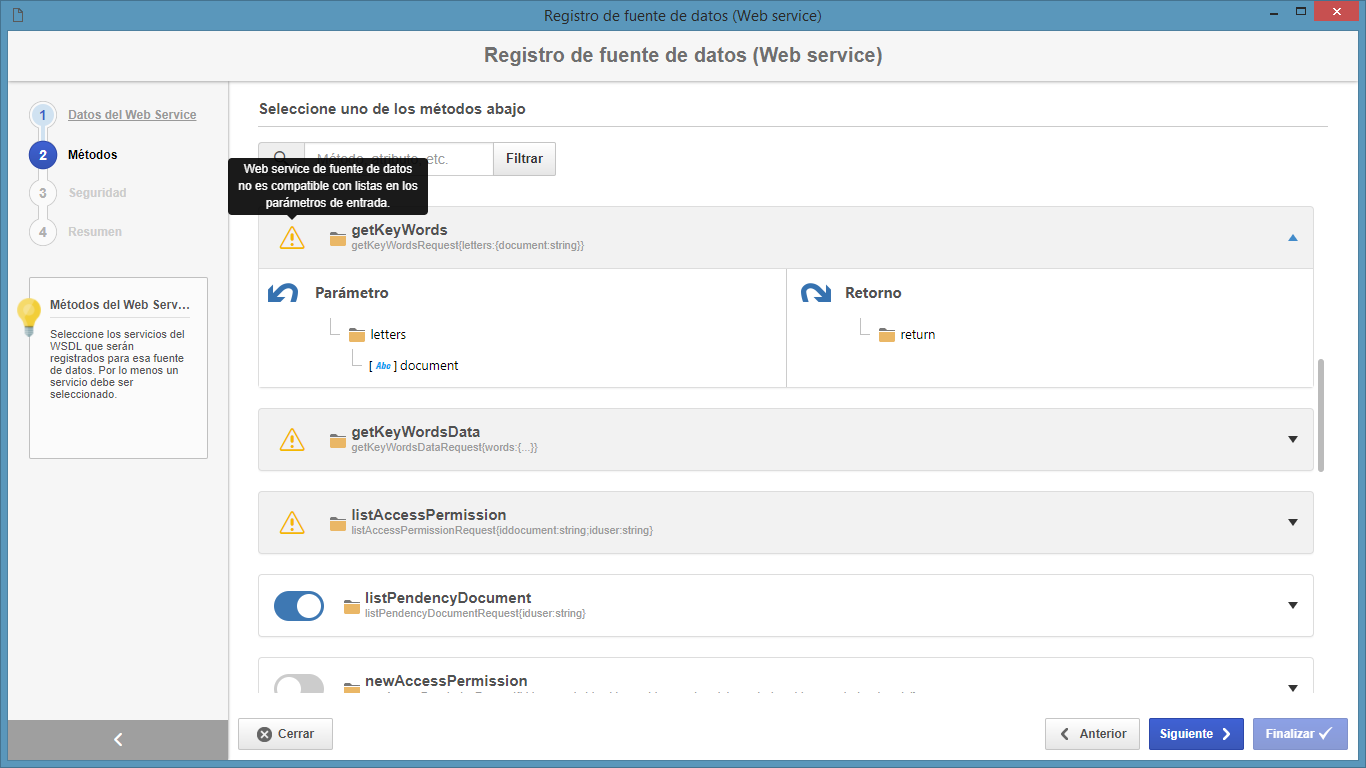The image size is (1366, 768).
Task: Click the listAccessPermissionRequest signature text
Action: 502,530
